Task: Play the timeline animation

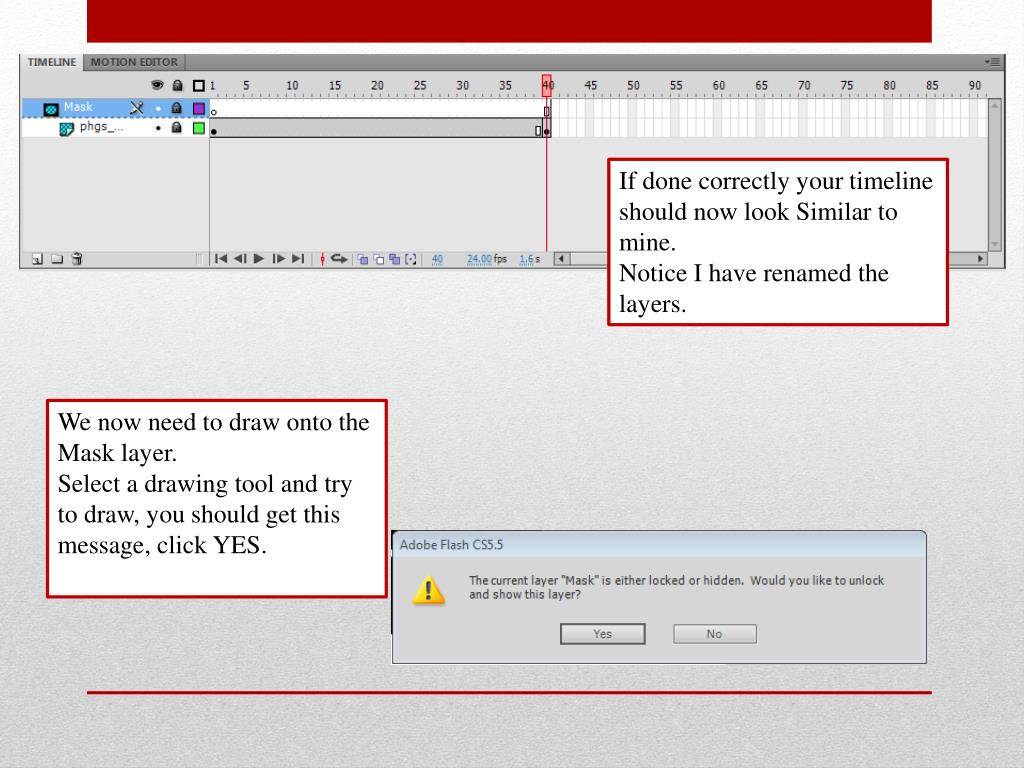Action: [x=259, y=259]
